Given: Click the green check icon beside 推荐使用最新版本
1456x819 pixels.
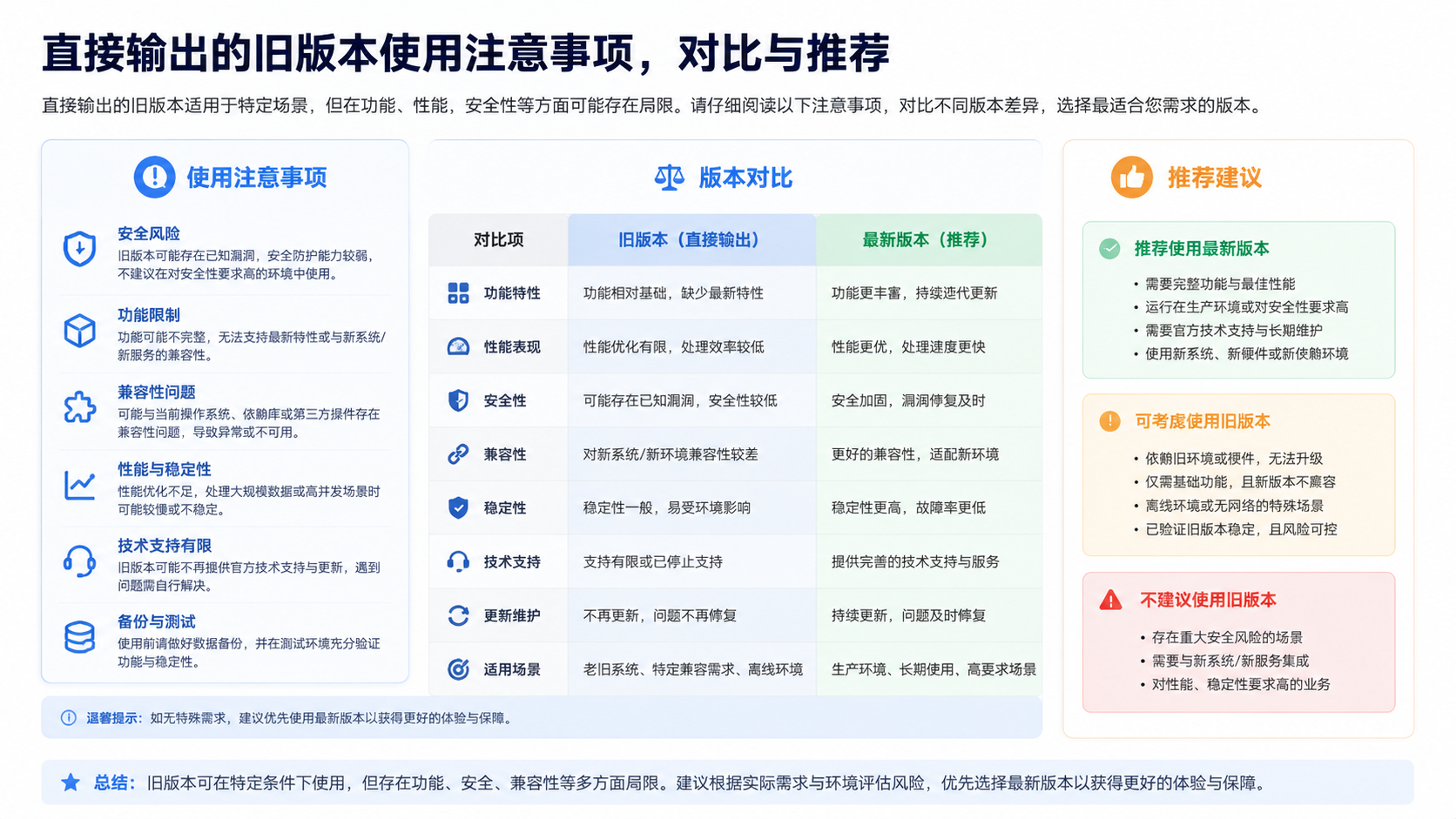Looking at the screenshot, I should tap(1109, 249).
